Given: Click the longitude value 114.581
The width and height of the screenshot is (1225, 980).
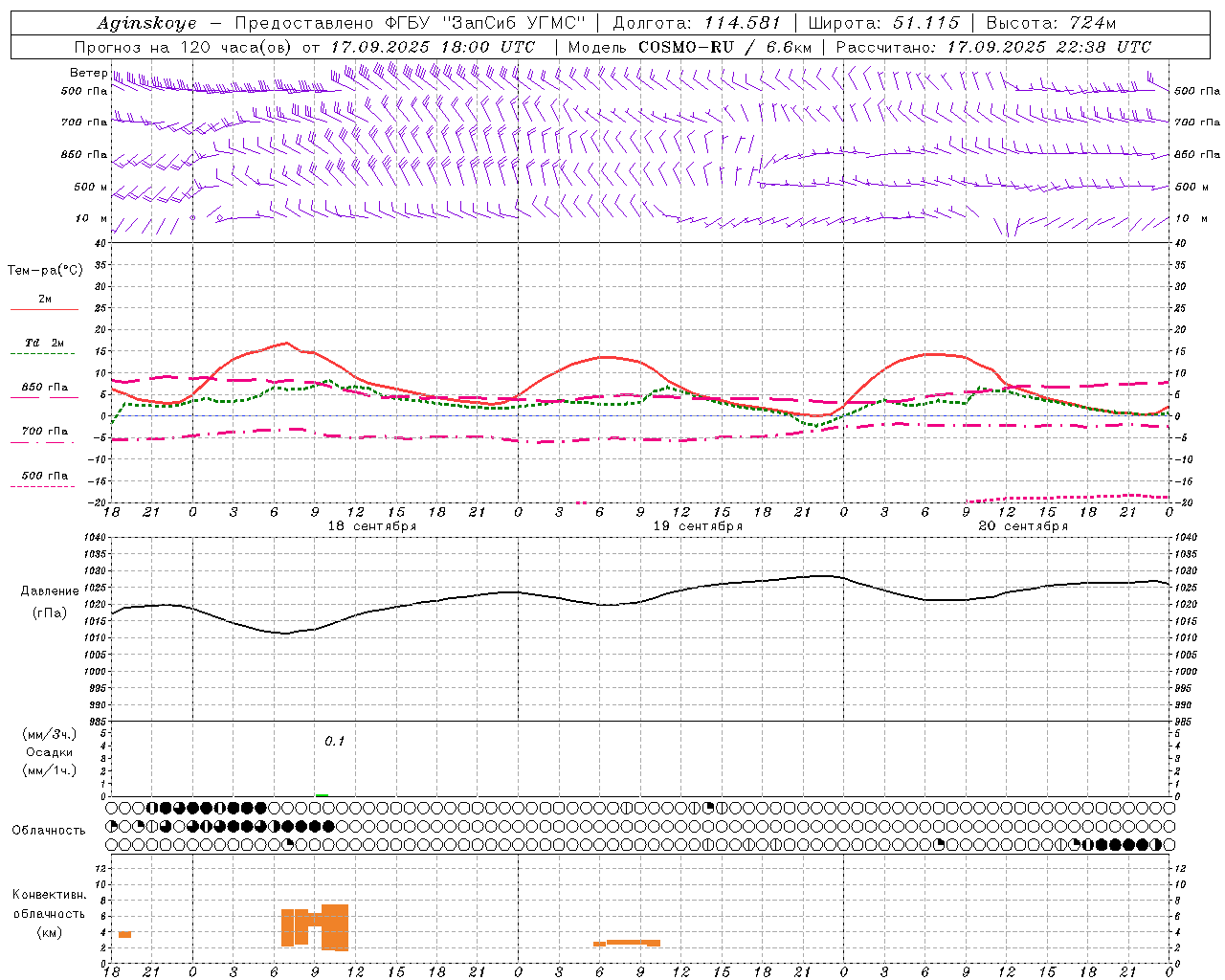Looking at the screenshot, I should tap(743, 23).
